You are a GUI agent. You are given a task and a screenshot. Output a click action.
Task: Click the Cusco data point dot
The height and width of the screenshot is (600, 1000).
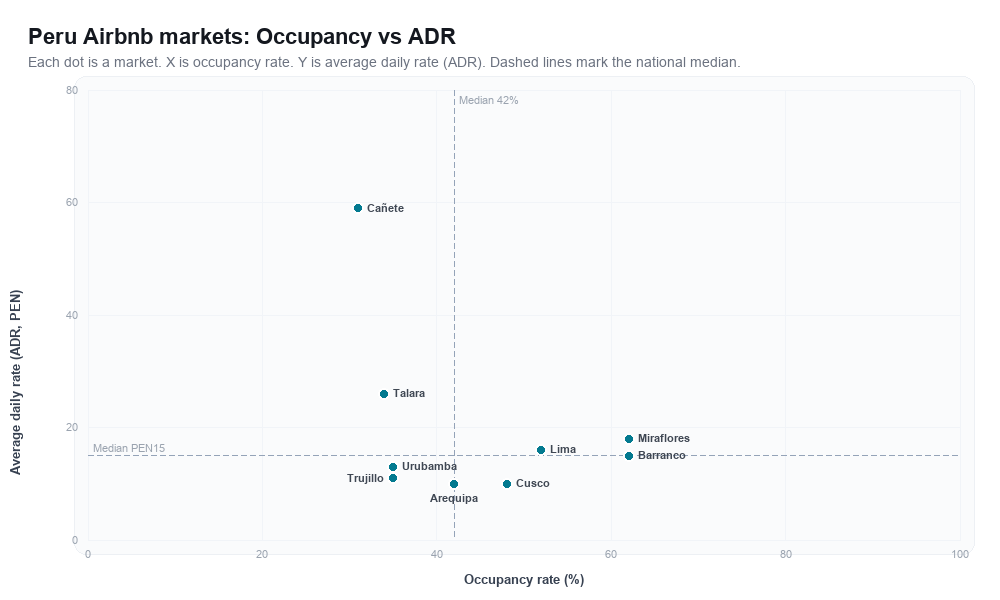(507, 484)
